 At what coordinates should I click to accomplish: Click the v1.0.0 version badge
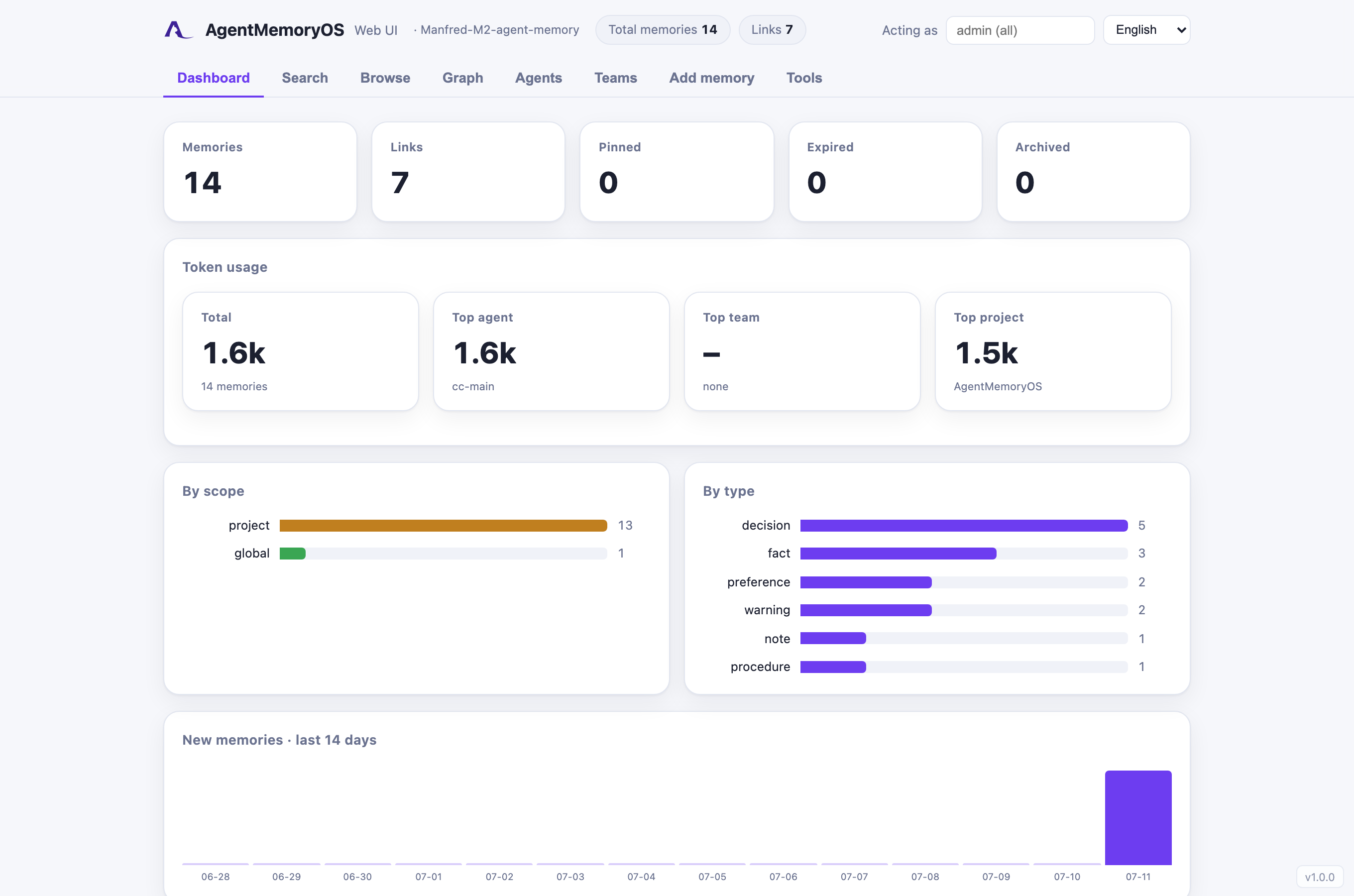[x=1319, y=877]
